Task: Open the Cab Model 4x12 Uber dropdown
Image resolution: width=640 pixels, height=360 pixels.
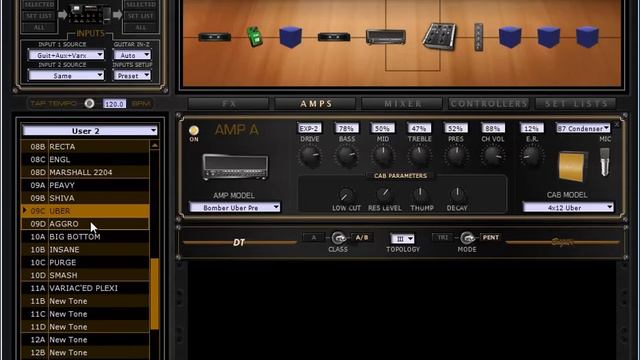Action: tap(568, 207)
